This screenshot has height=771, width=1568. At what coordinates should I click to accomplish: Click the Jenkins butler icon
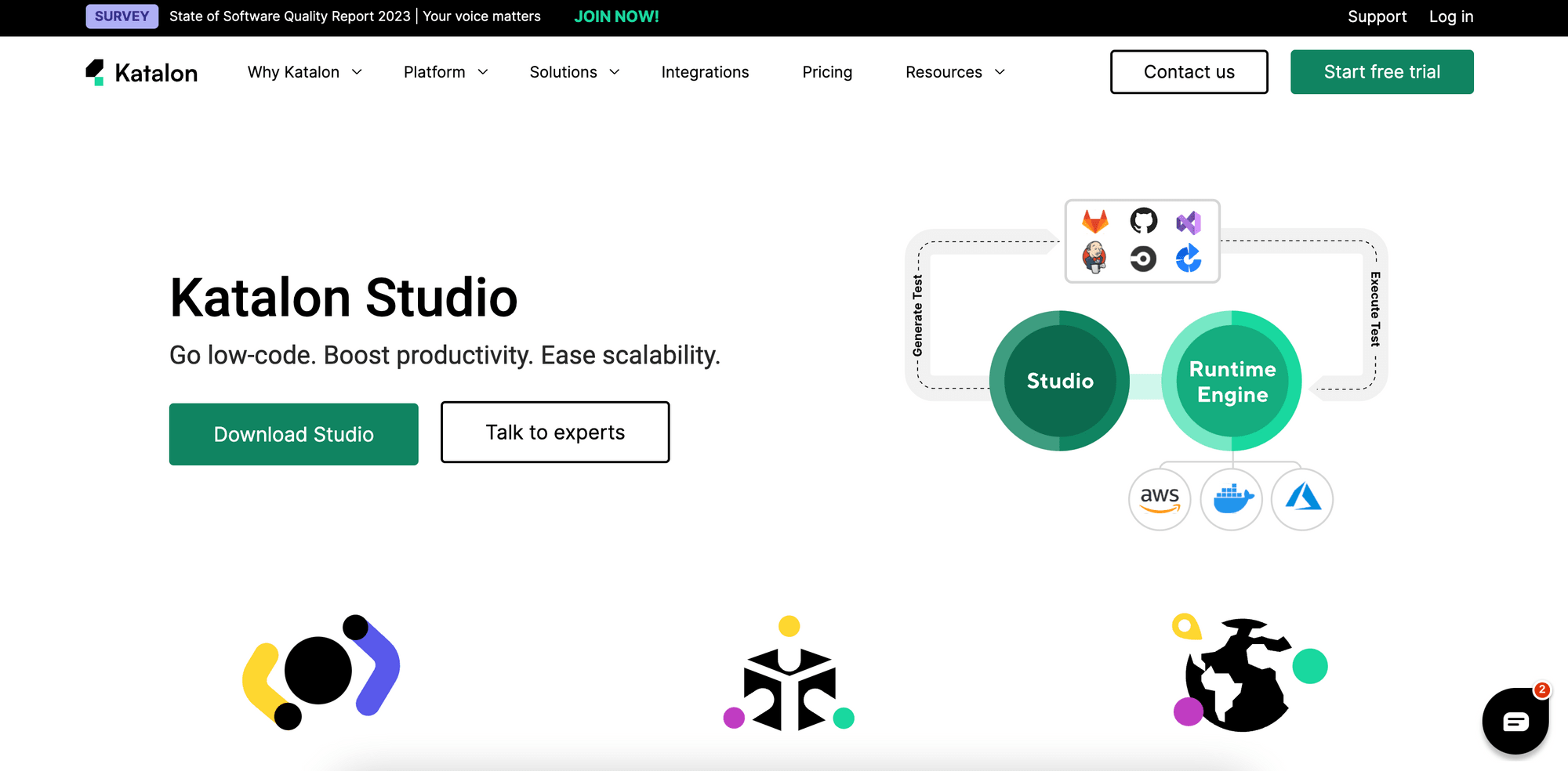(1094, 257)
